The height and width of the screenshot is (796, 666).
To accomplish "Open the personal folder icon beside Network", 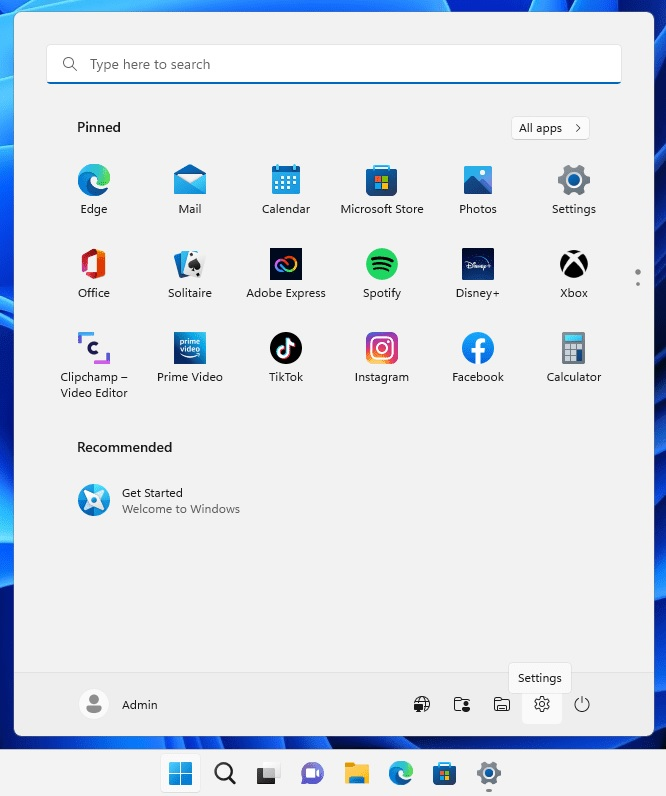I will click(461, 704).
